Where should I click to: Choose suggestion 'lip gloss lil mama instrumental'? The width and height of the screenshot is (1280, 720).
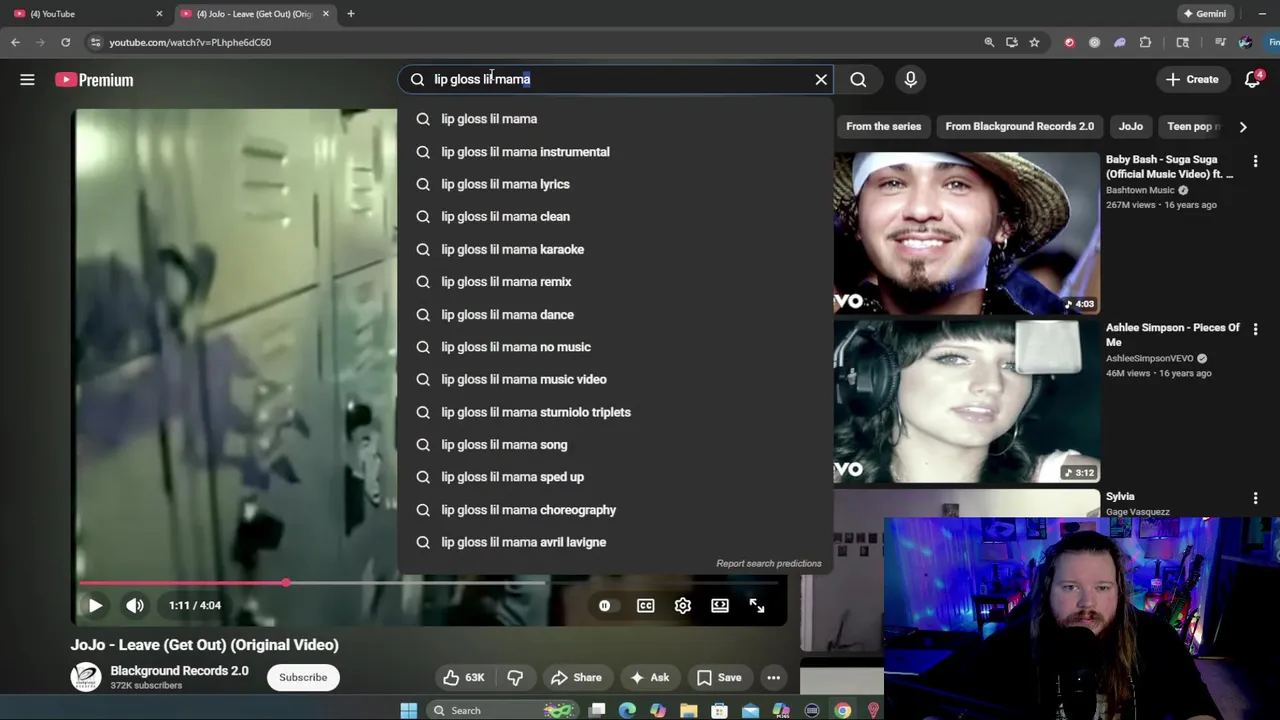pos(615,152)
